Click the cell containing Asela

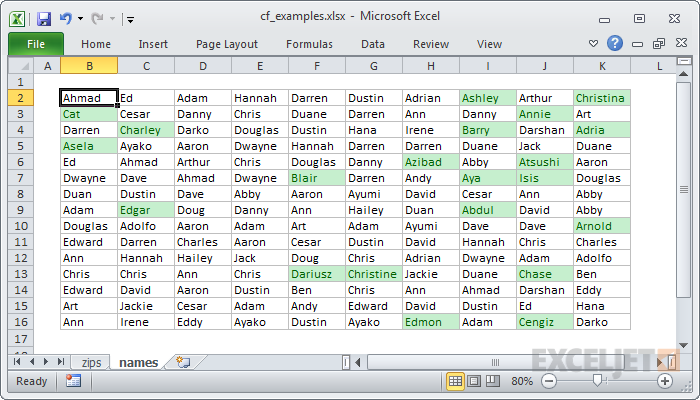[x=89, y=146]
